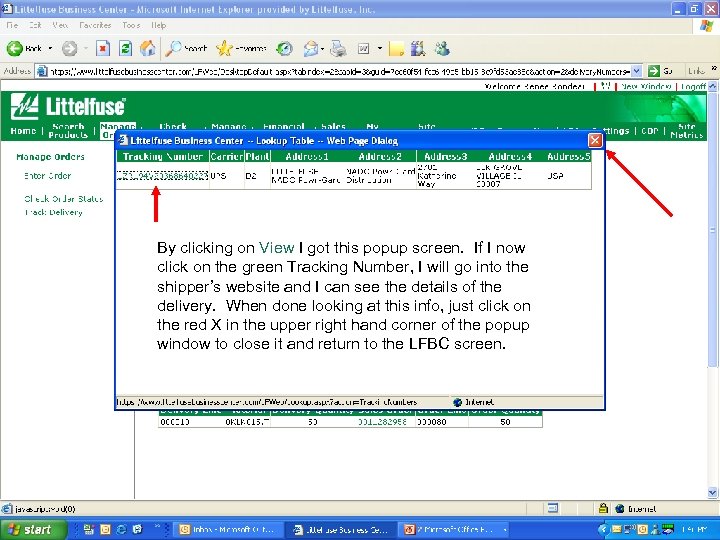The width and height of the screenshot is (720, 540).
Task: Open the File menu
Action: point(12,25)
